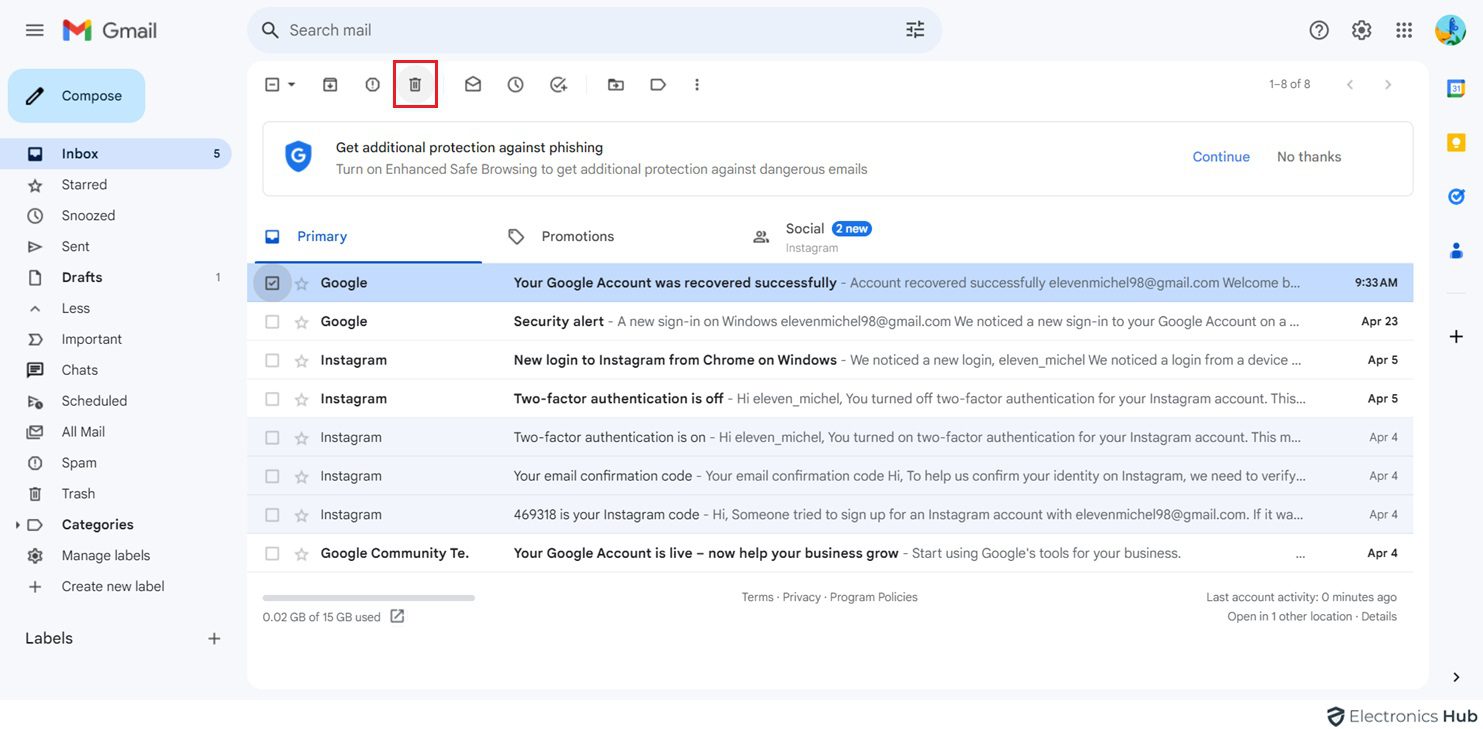Open the search options filters
Image resolution: width=1483 pixels, height=729 pixels.
click(x=914, y=29)
